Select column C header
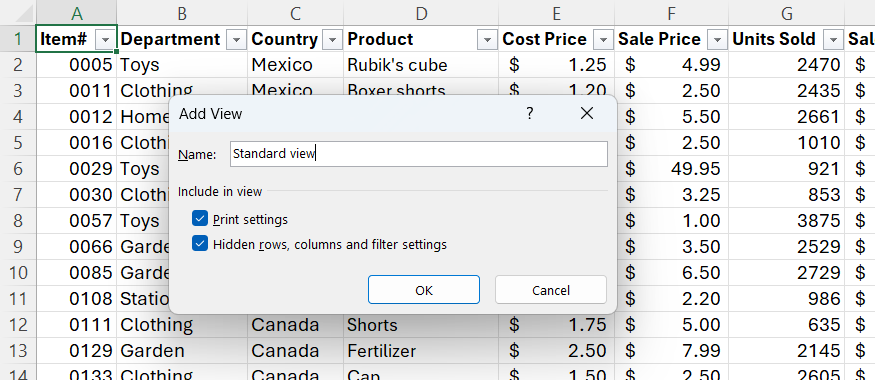 (296, 13)
